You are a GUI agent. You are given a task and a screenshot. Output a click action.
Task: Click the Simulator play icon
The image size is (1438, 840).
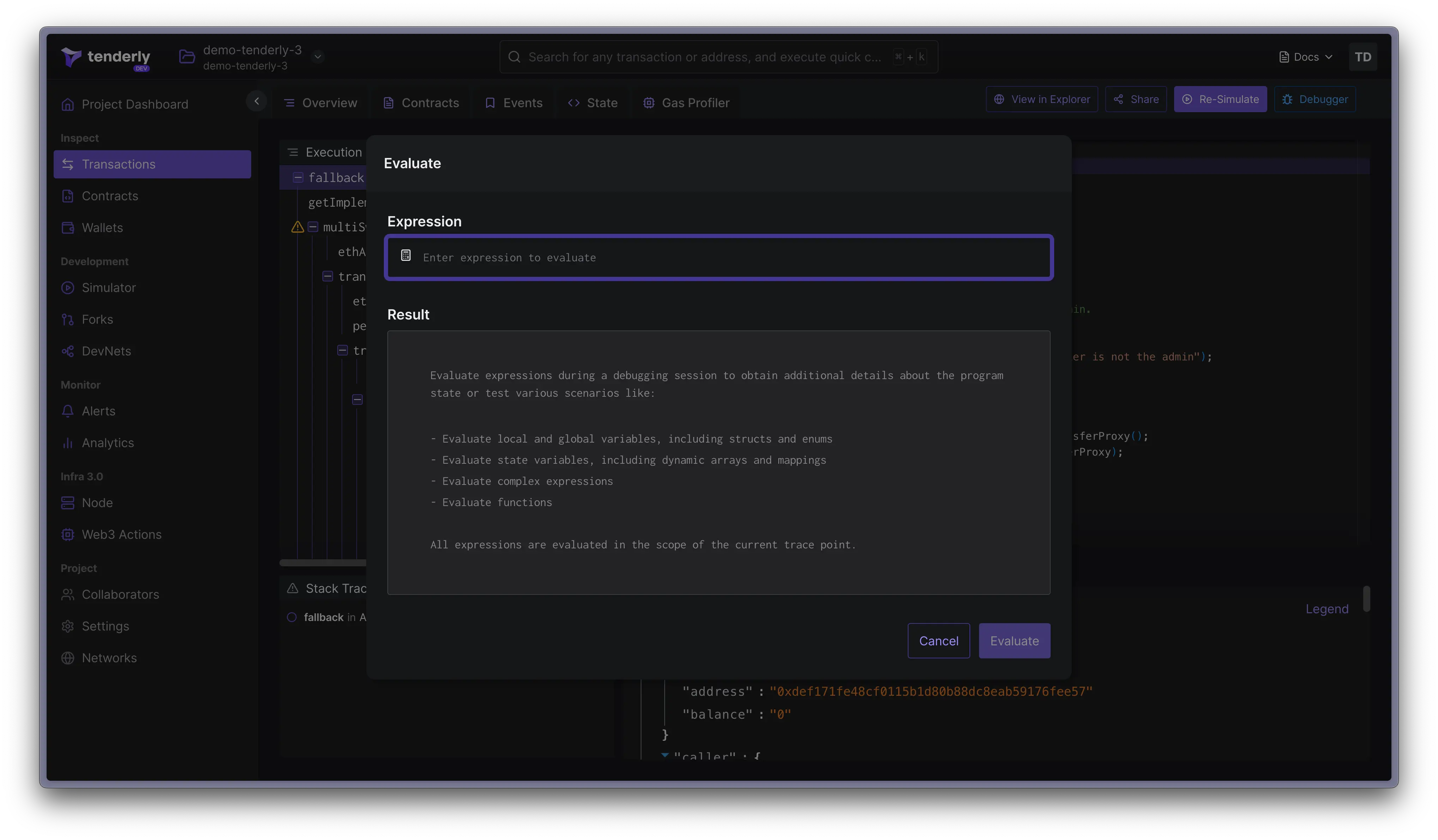pyautogui.click(x=68, y=288)
